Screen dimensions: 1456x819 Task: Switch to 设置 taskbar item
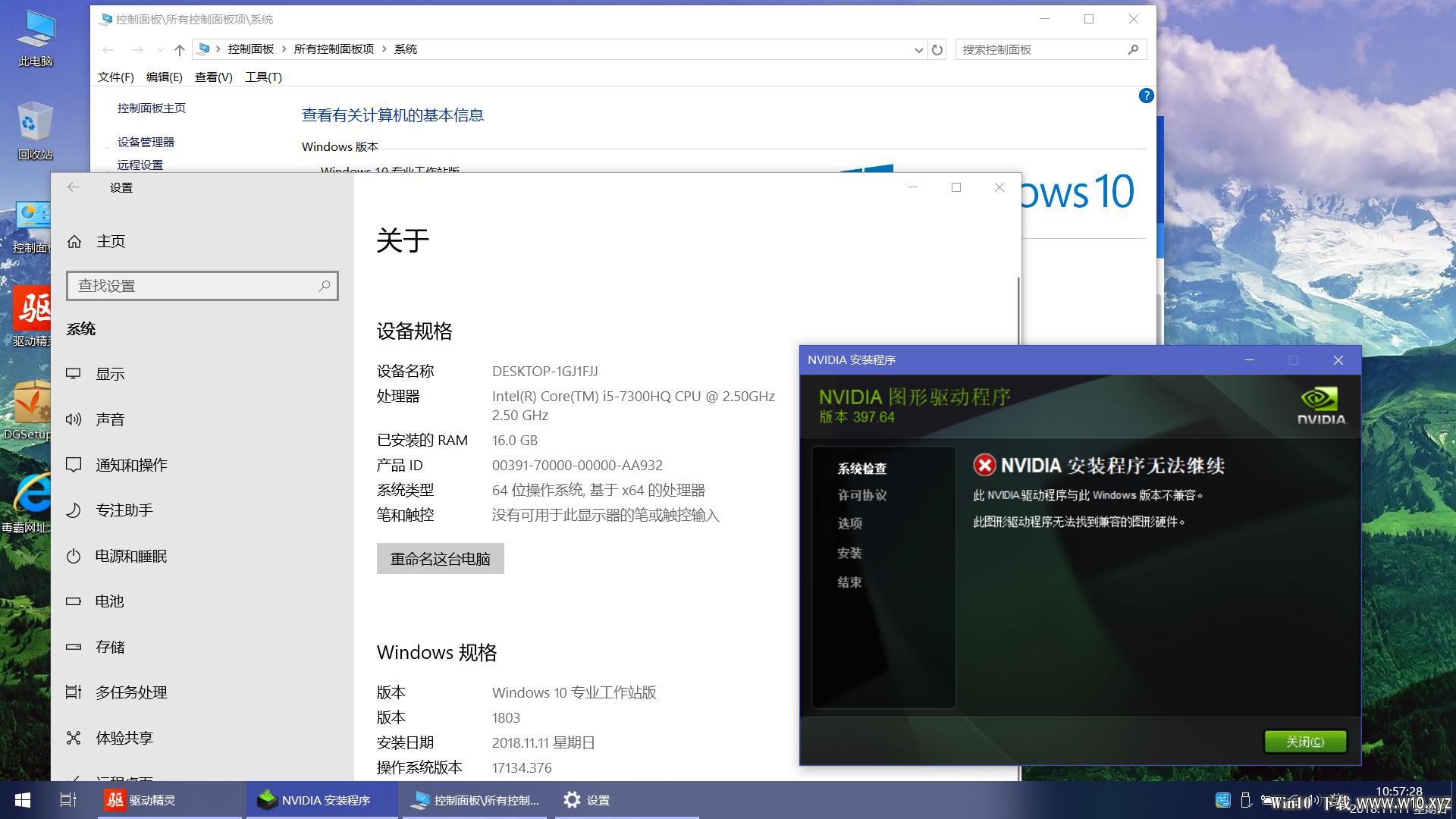626,800
